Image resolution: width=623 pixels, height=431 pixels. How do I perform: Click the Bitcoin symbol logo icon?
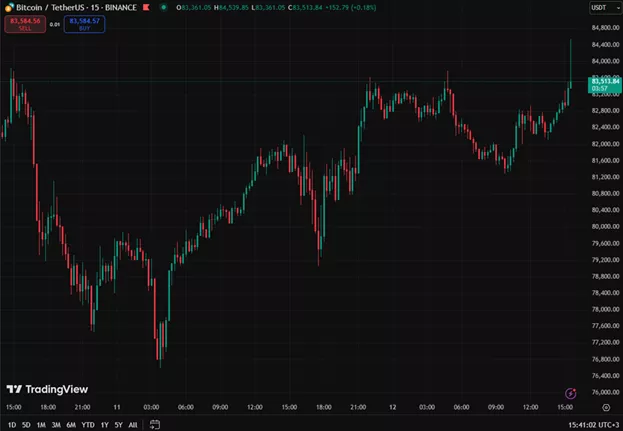pyautogui.click(x=7, y=9)
